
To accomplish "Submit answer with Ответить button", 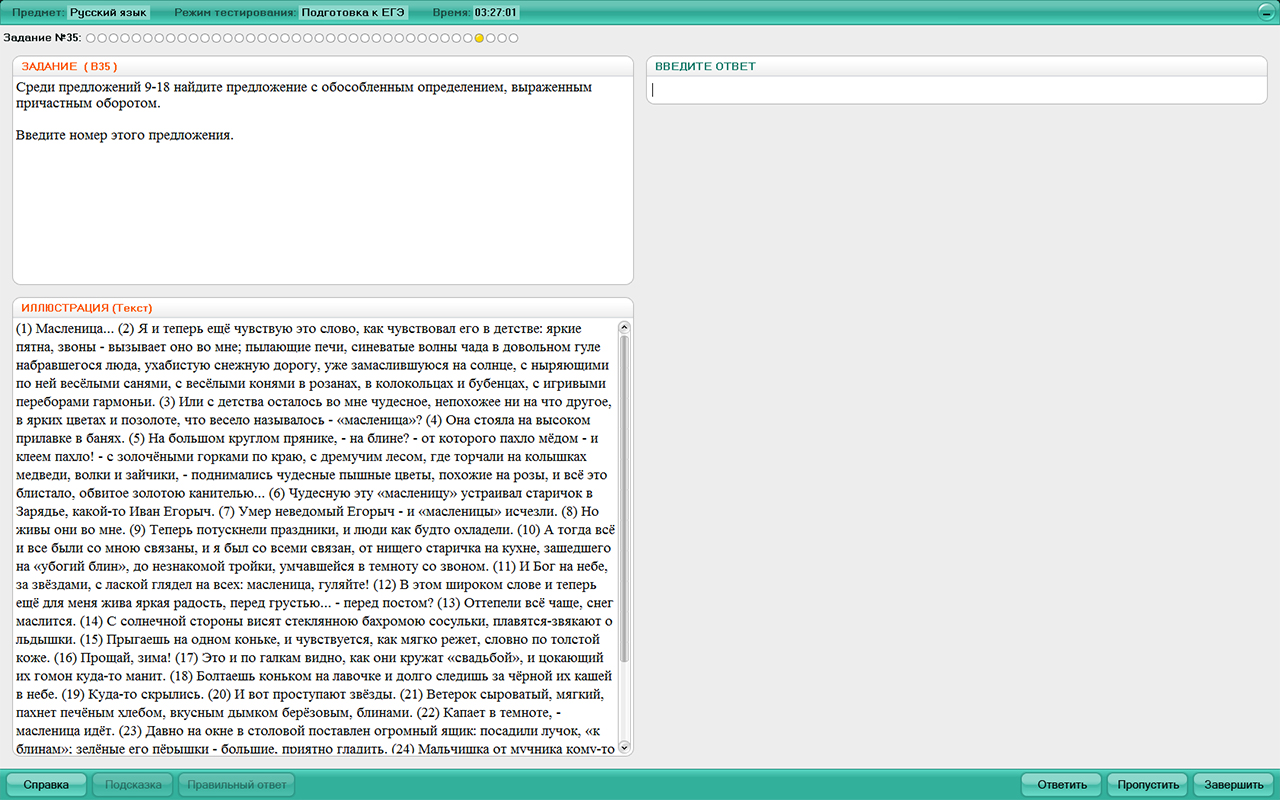I will coord(1061,785).
